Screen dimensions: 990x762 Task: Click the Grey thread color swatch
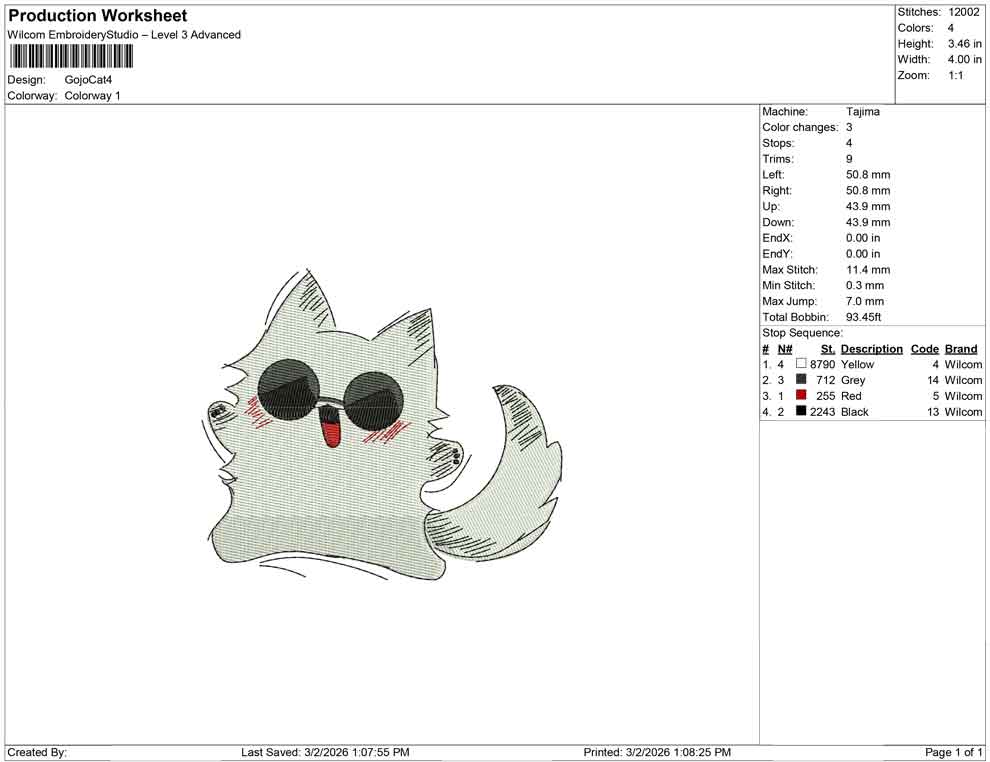coord(800,380)
